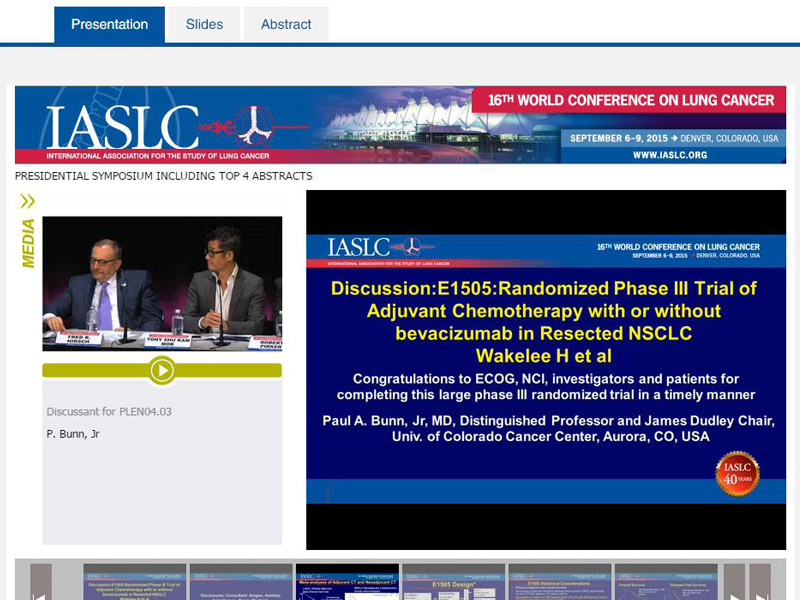Select the Disclosures slide thumbnail
Image resolution: width=800 pixels, height=600 pixels.
pyautogui.click(x=241, y=582)
